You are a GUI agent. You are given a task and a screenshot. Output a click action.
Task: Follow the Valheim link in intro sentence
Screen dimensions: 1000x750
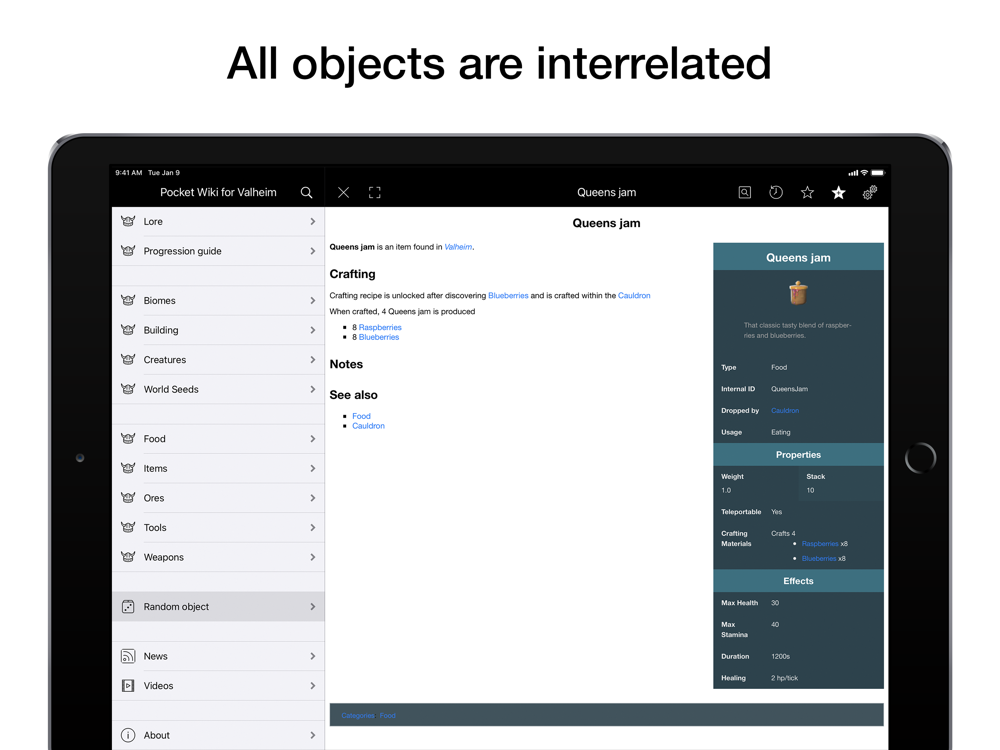click(458, 247)
